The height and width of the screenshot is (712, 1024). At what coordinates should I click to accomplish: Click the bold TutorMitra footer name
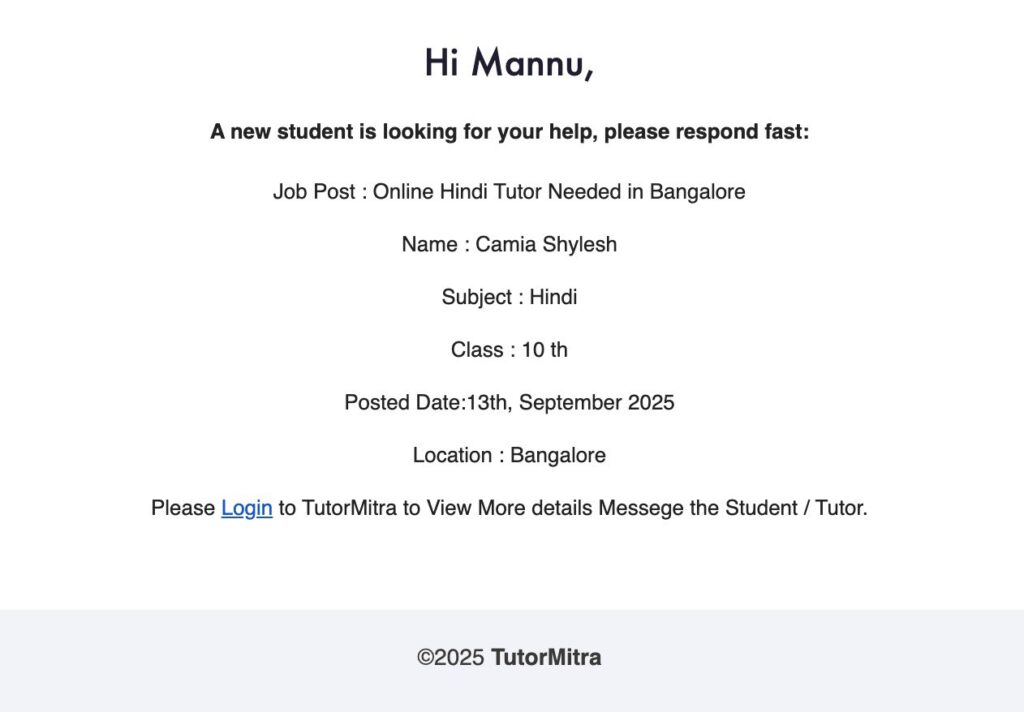(546, 657)
